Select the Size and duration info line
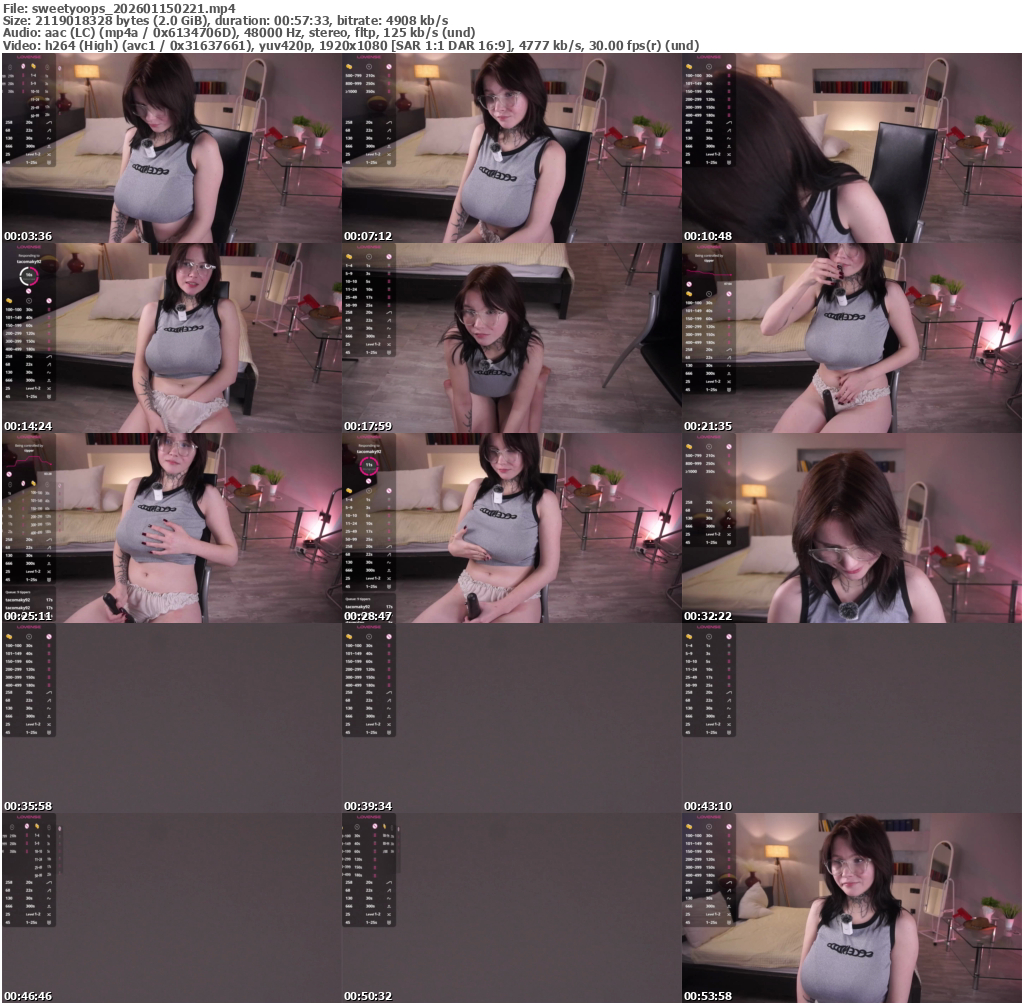Viewport: 1024px width, 1003px height. pyautogui.click(x=225, y=21)
